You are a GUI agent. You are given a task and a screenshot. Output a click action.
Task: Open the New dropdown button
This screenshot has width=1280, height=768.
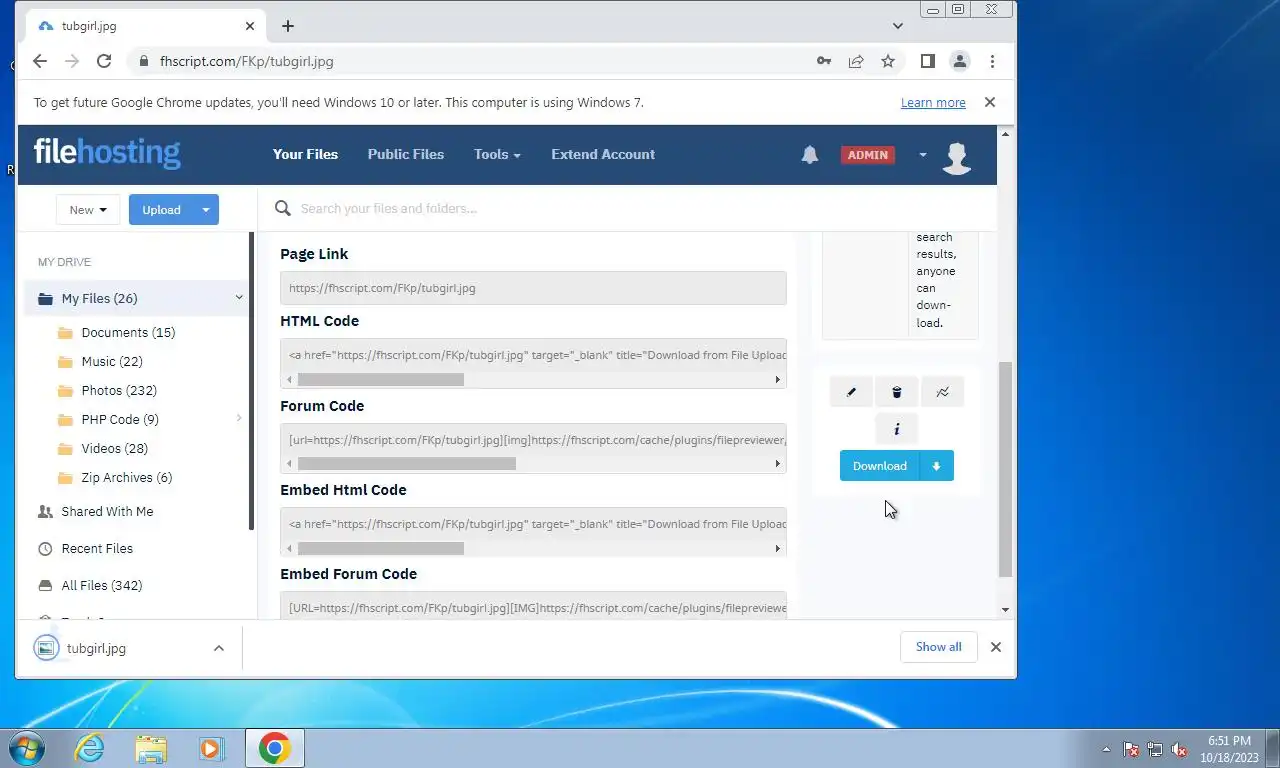(x=88, y=210)
